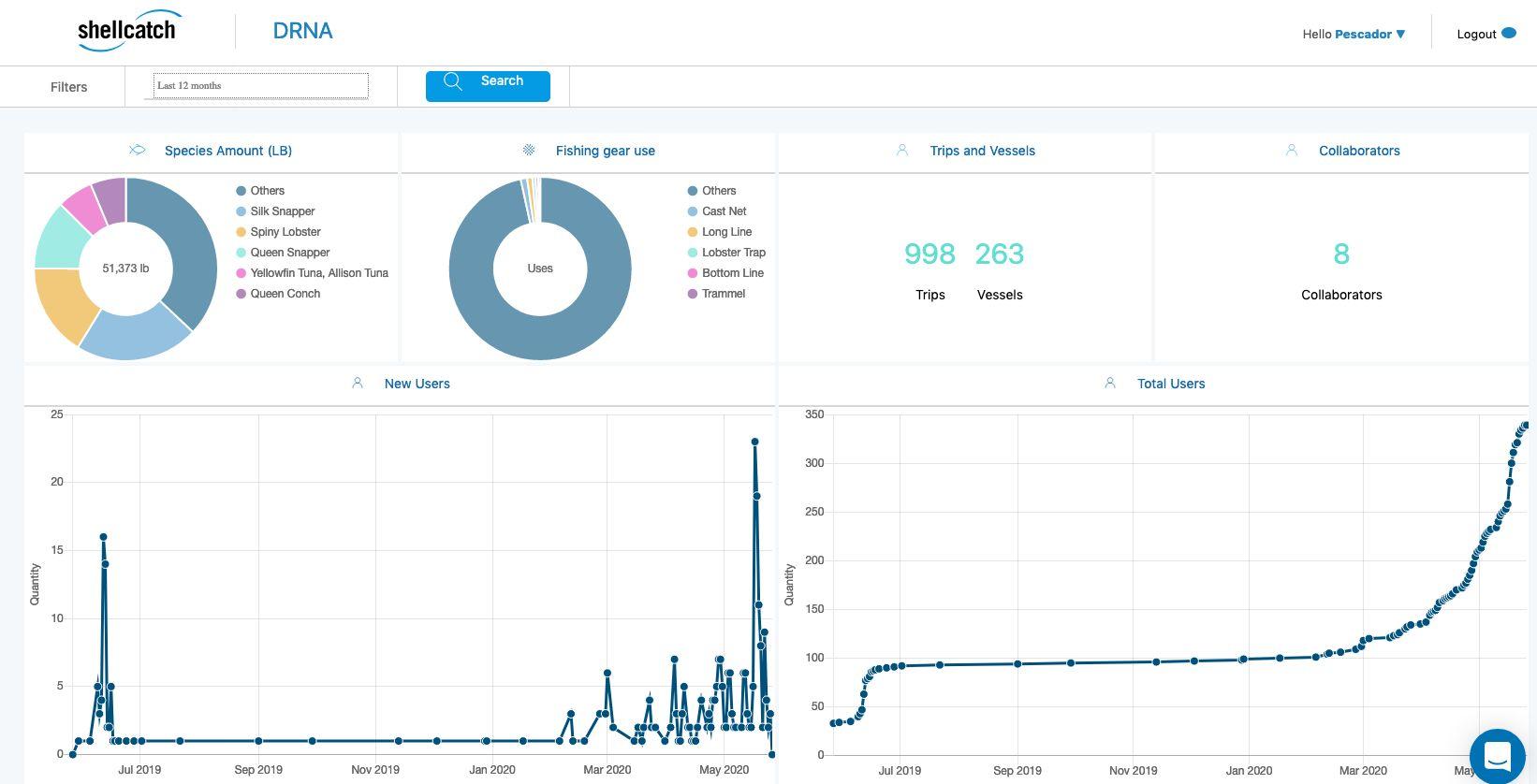Open the Last 12 months filter dropdown
The width and height of the screenshot is (1537, 784).
click(x=260, y=85)
